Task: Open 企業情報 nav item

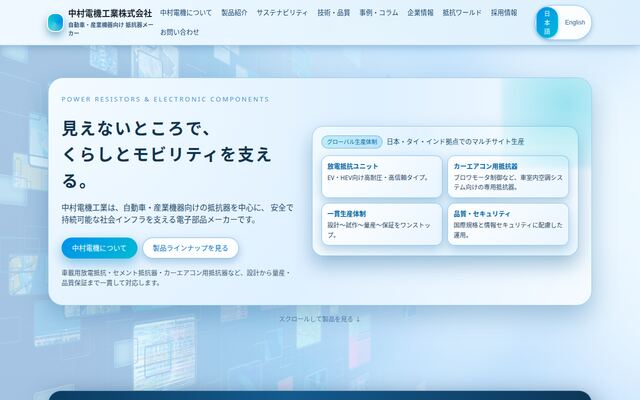Action: tap(420, 13)
